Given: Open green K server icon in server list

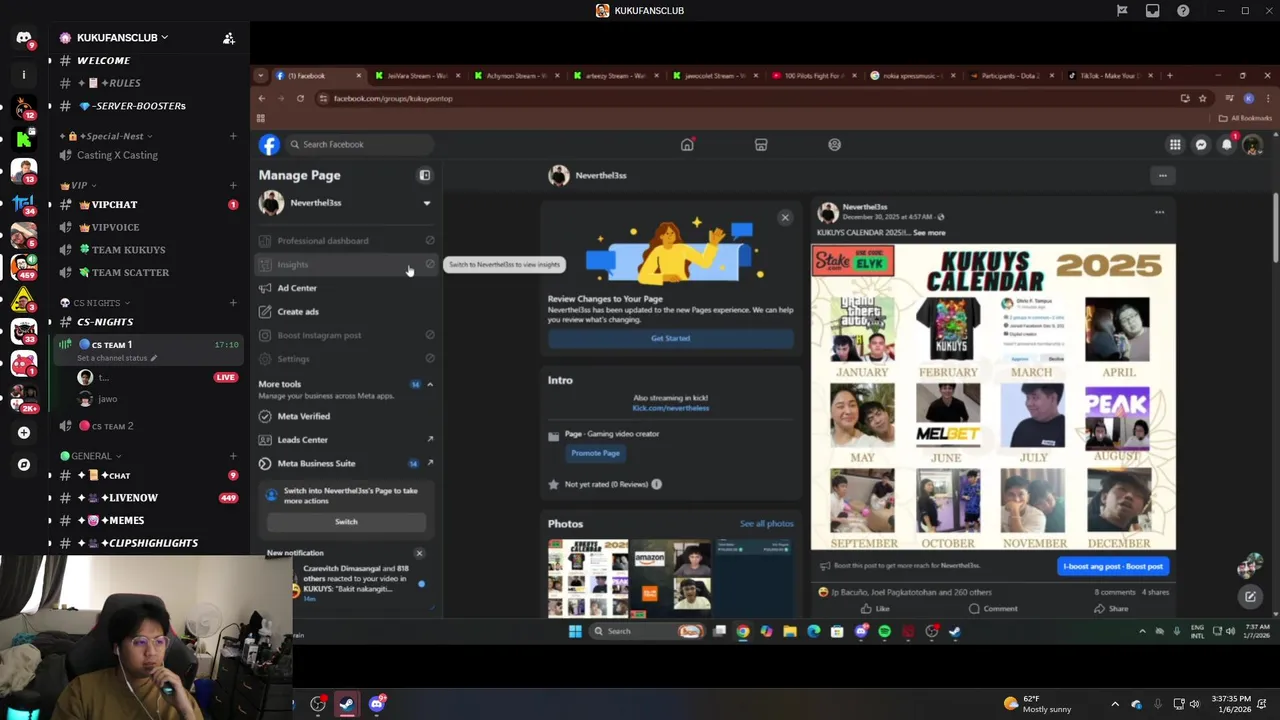Looking at the screenshot, I should [x=24, y=139].
